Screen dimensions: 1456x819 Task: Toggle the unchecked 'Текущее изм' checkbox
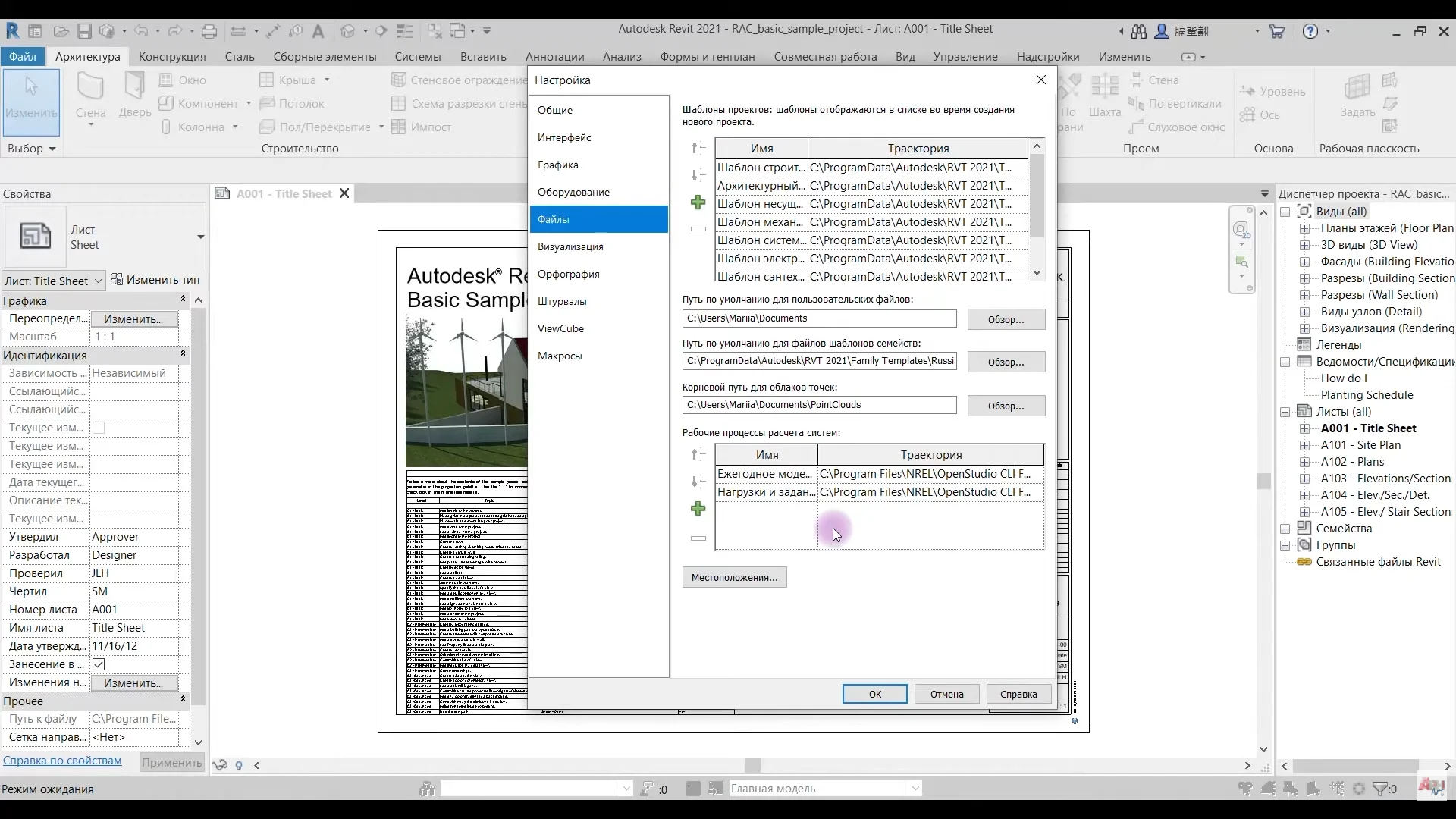click(x=99, y=428)
